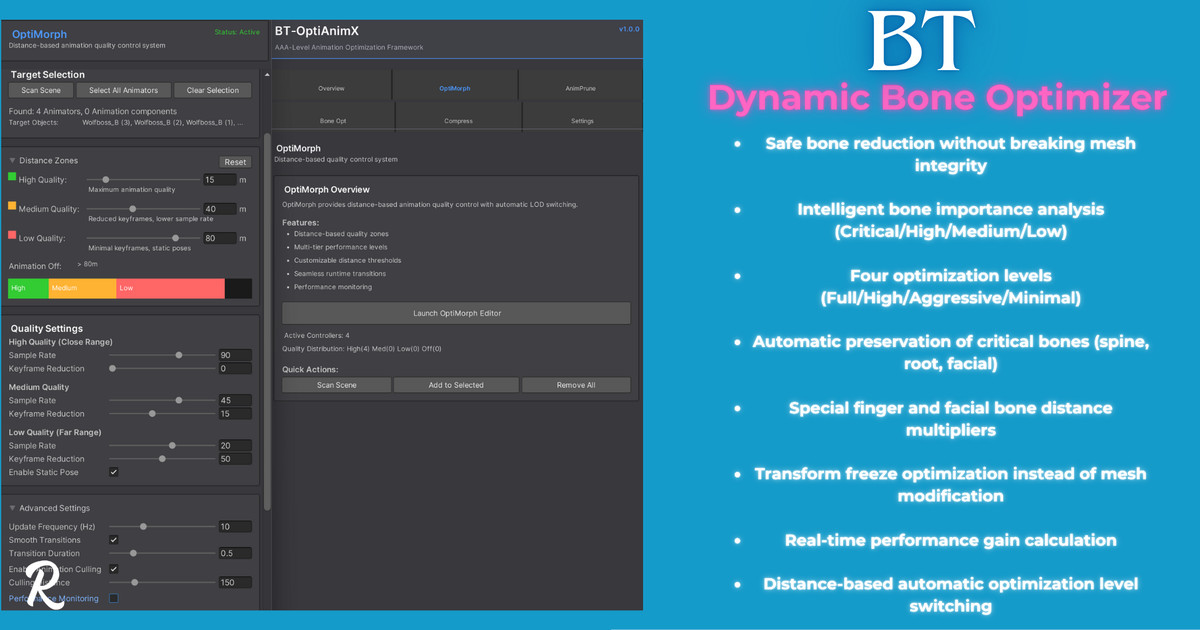Viewport: 1200px width, 630px height.
Task: Reset the Distance Zones values
Action: click(x=235, y=162)
